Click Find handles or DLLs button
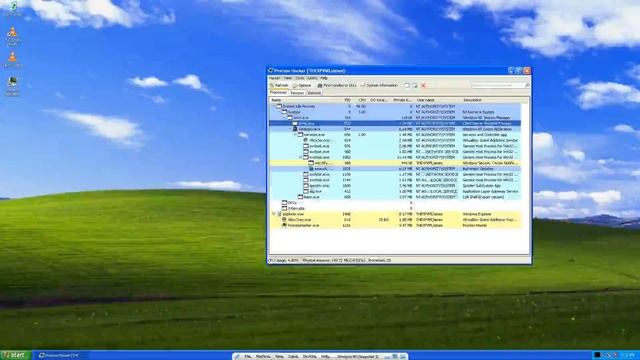The width and height of the screenshot is (640, 360). pos(337,85)
